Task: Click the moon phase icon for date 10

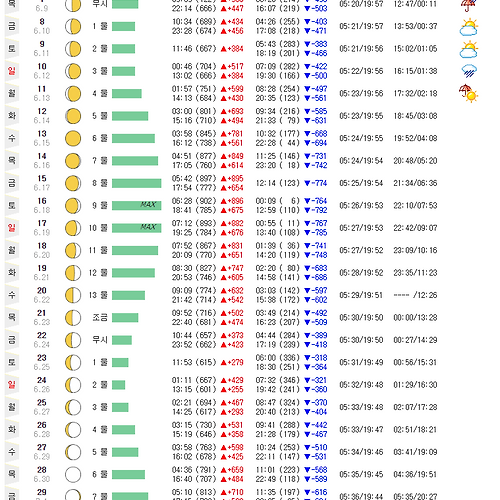Action: pyautogui.click(x=73, y=71)
